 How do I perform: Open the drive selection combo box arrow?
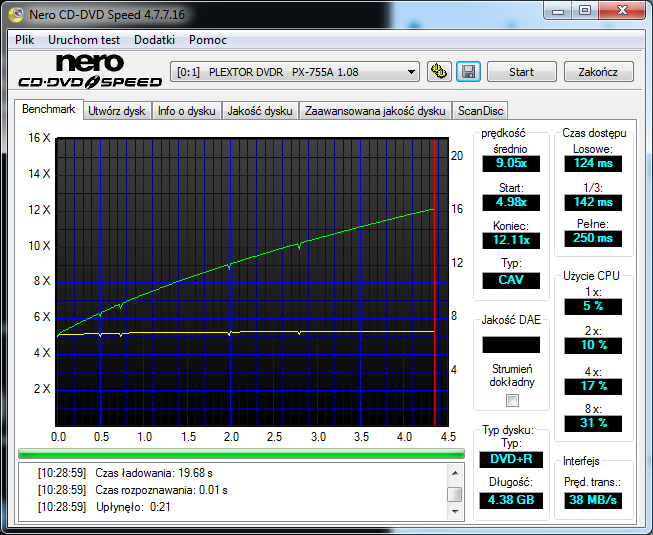411,72
